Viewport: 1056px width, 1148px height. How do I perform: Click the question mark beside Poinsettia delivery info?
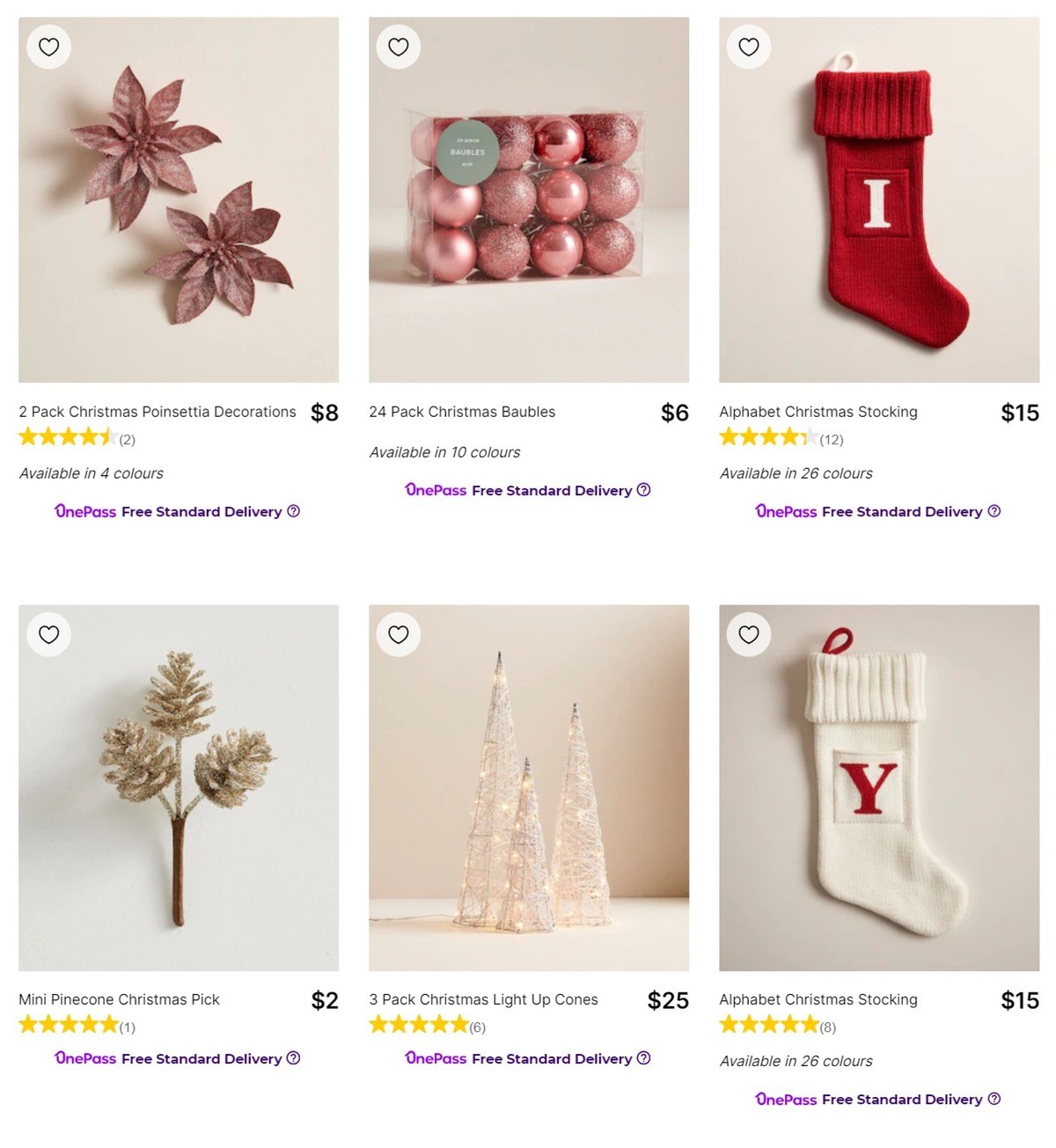(x=294, y=511)
